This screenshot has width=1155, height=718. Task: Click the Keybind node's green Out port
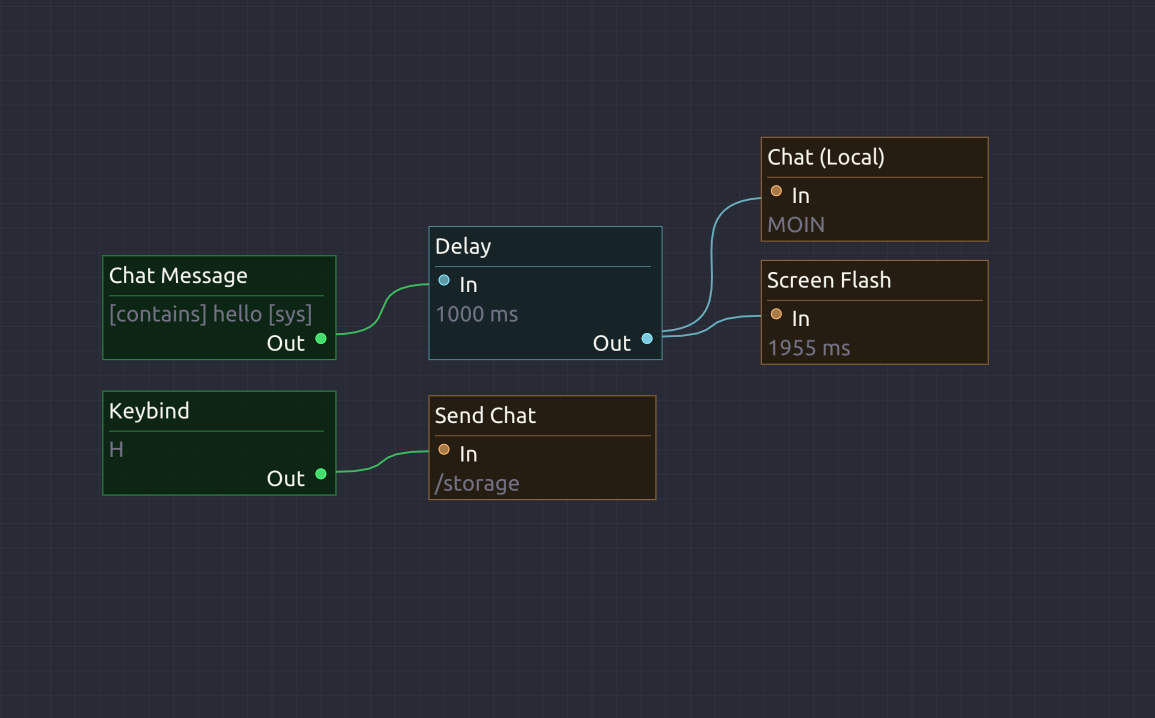321,474
